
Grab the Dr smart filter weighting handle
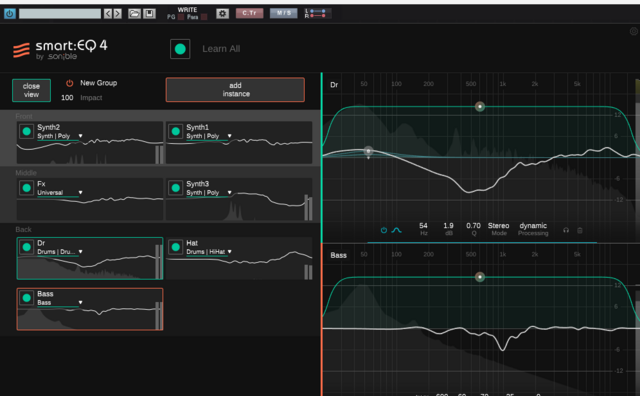[x=480, y=107]
